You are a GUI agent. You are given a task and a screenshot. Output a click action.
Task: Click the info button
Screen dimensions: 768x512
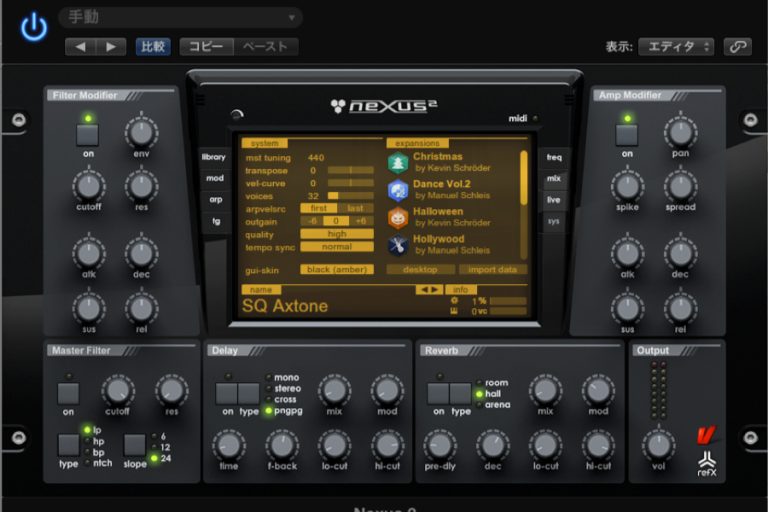(460, 290)
